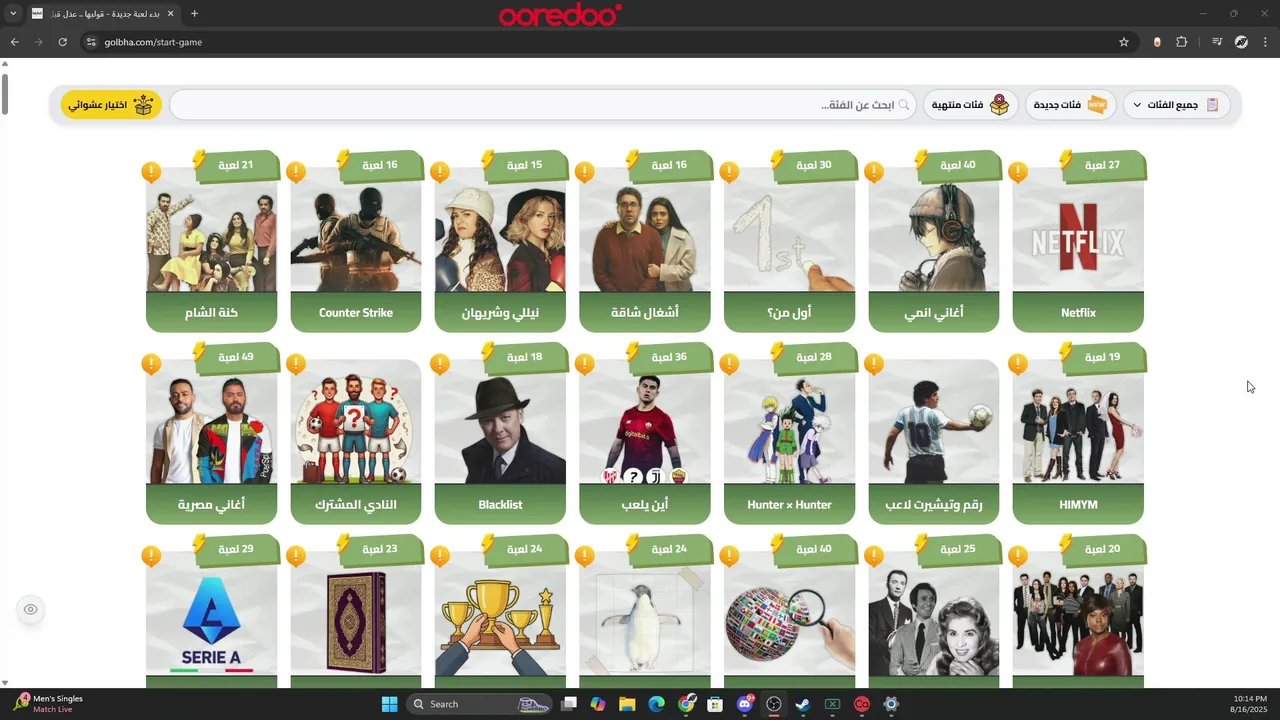Open a new browser tab
This screenshot has height=720, width=1280.
click(194, 13)
